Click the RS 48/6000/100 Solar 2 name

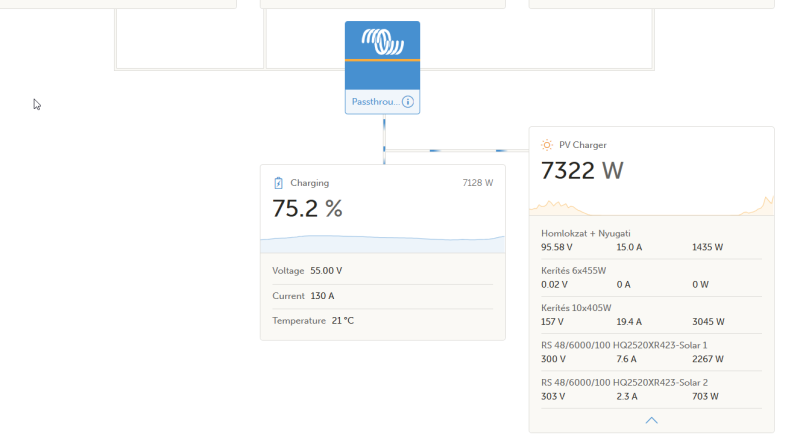click(624, 382)
